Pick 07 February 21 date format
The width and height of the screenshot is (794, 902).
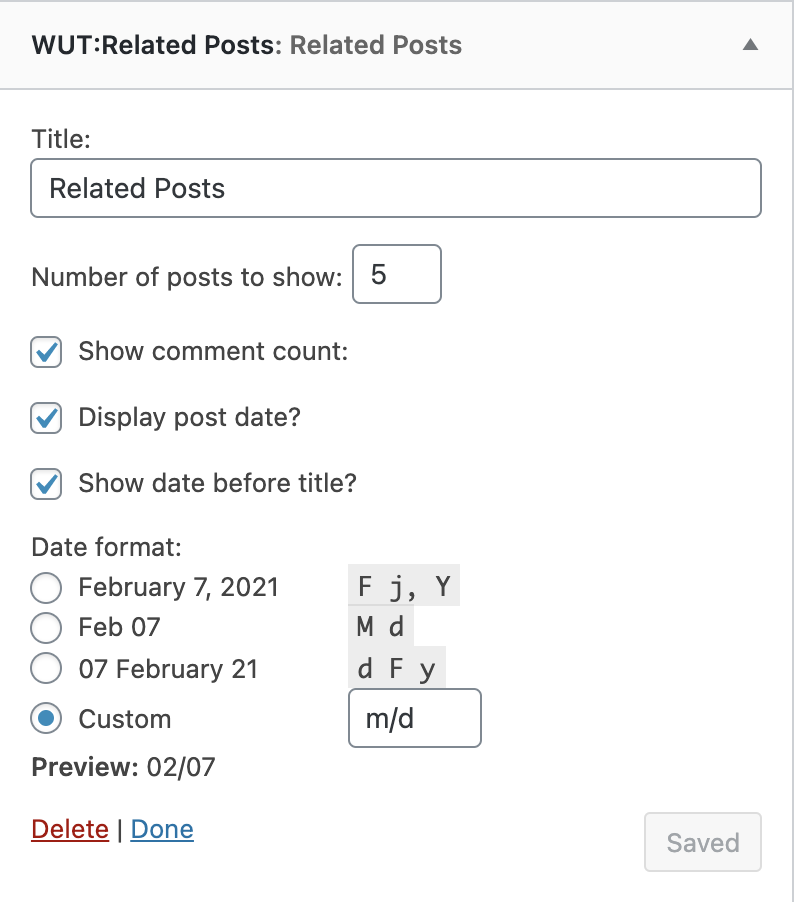pos(46,668)
